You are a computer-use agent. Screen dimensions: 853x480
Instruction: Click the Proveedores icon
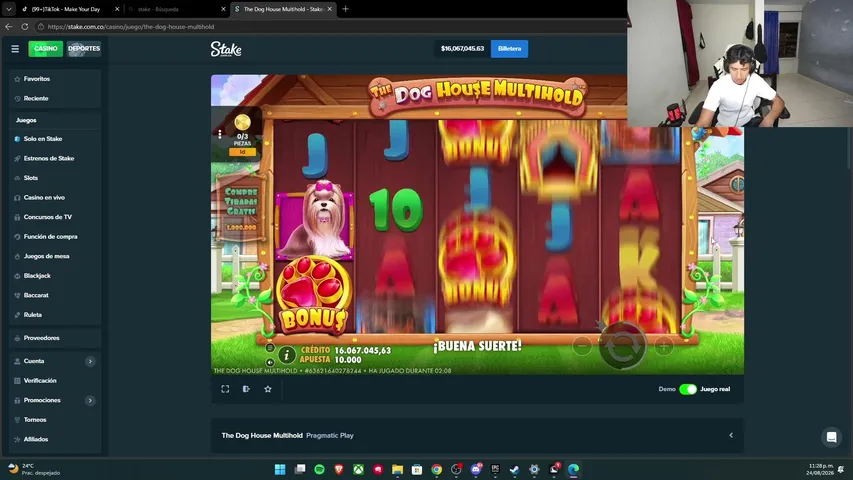pos(17,338)
